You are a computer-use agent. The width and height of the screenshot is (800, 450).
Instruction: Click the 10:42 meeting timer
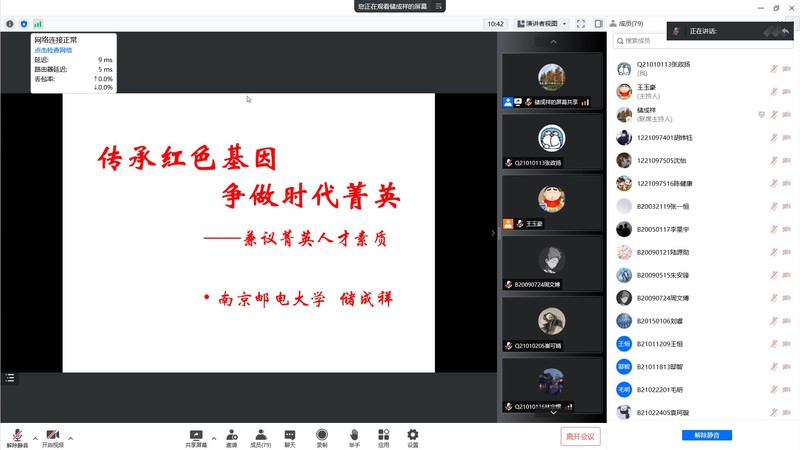pyautogui.click(x=495, y=23)
